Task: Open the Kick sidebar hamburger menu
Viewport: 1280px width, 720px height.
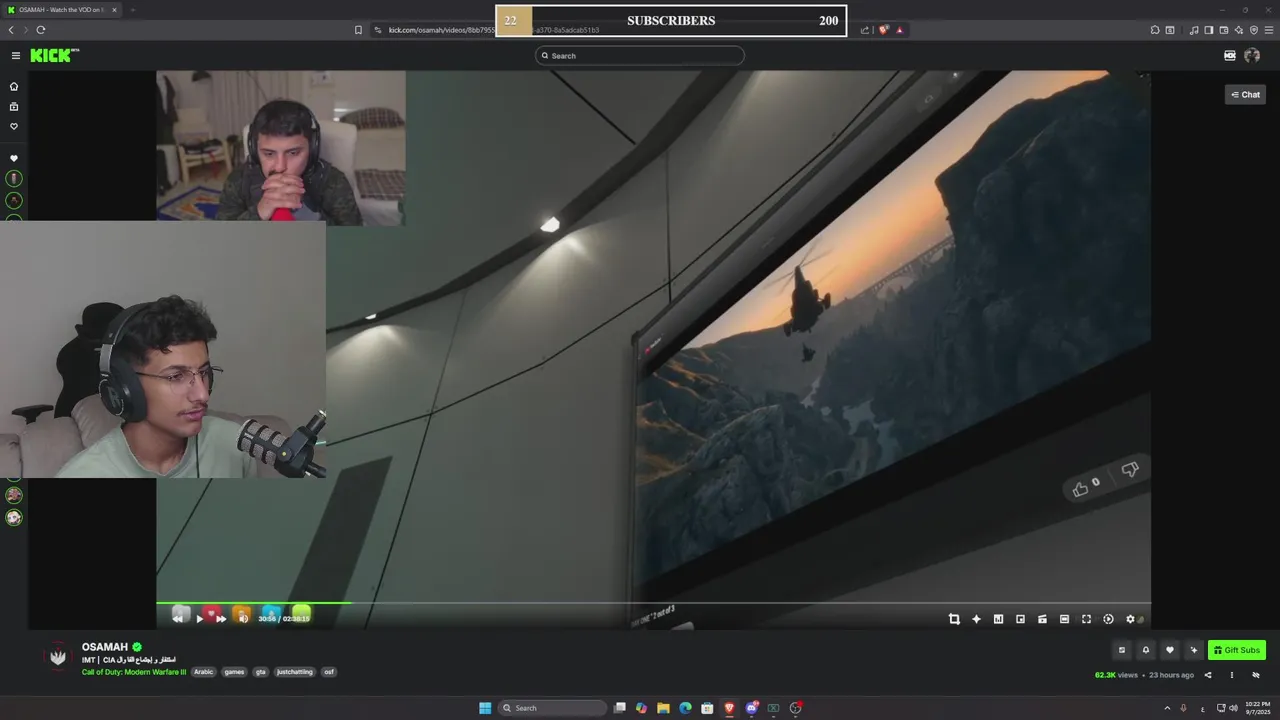Action: 15,56
